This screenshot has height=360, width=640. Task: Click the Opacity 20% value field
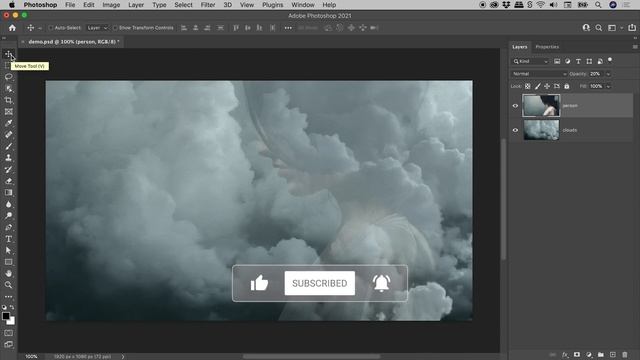pyautogui.click(x=596, y=74)
